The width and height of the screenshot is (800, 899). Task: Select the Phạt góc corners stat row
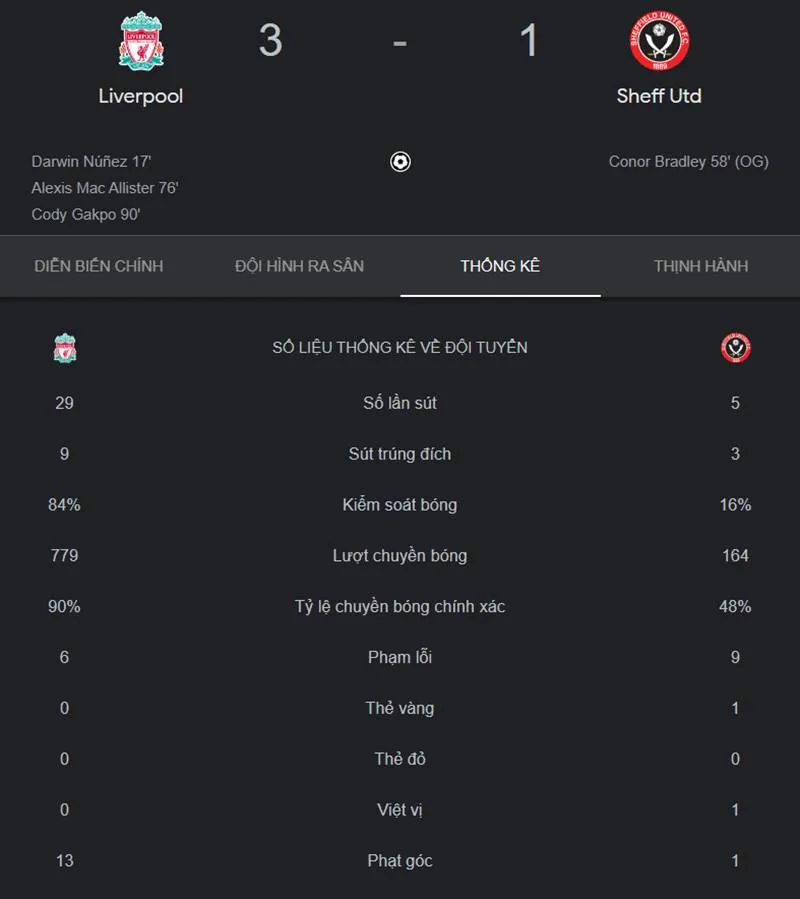pyautogui.click(x=400, y=860)
